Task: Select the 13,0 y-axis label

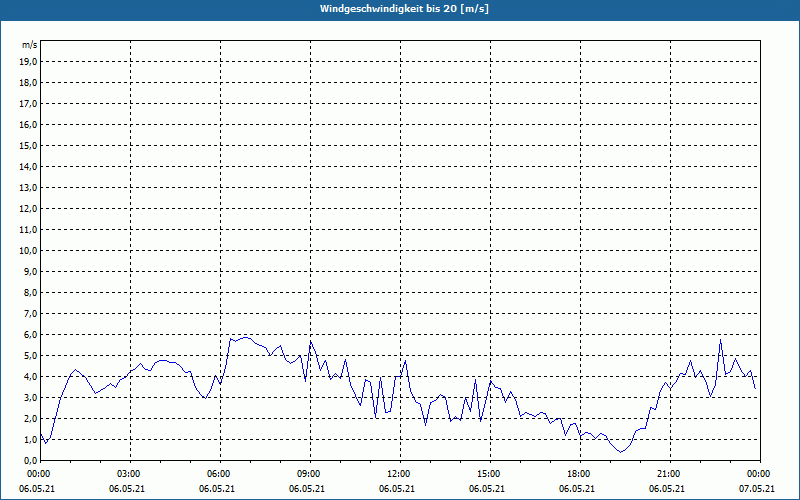Action: 28,188
